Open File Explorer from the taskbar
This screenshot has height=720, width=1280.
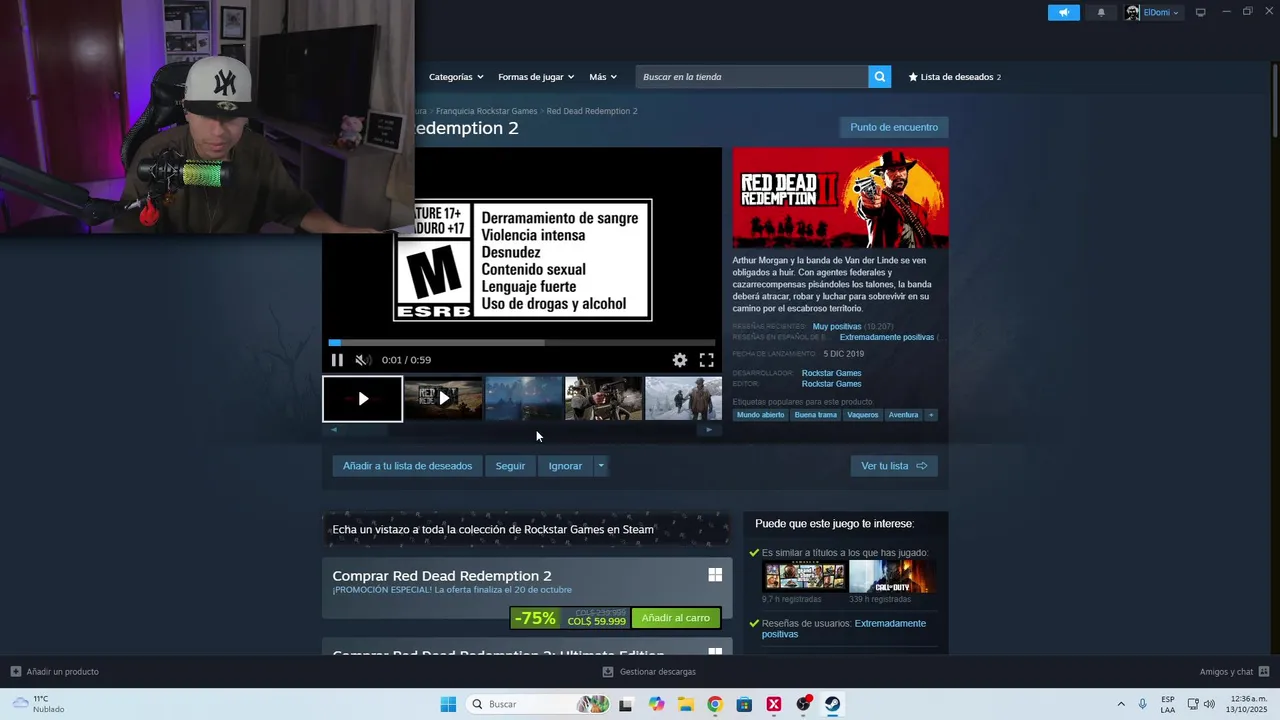(686, 704)
